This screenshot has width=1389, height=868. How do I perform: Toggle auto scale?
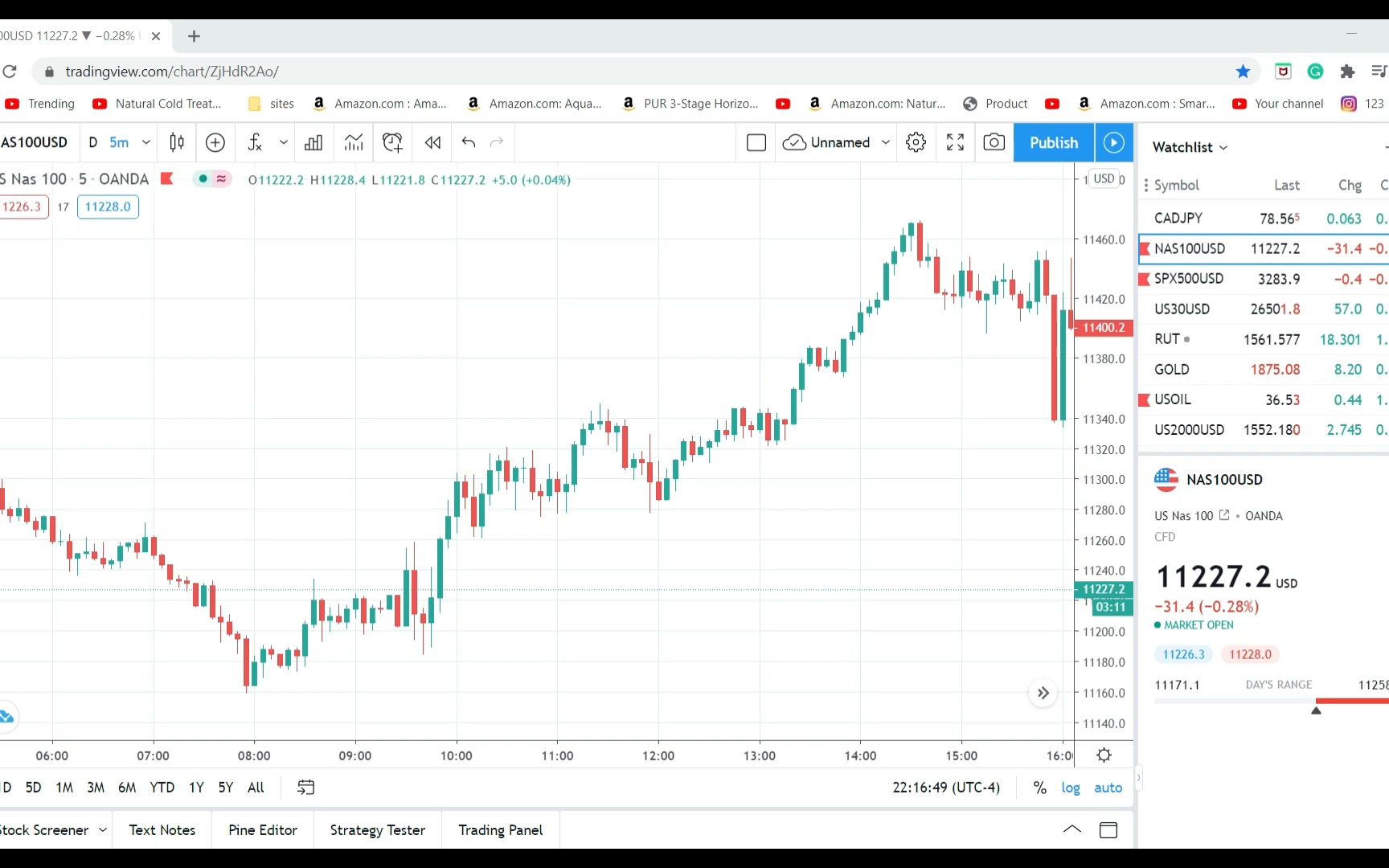pos(1108,788)
